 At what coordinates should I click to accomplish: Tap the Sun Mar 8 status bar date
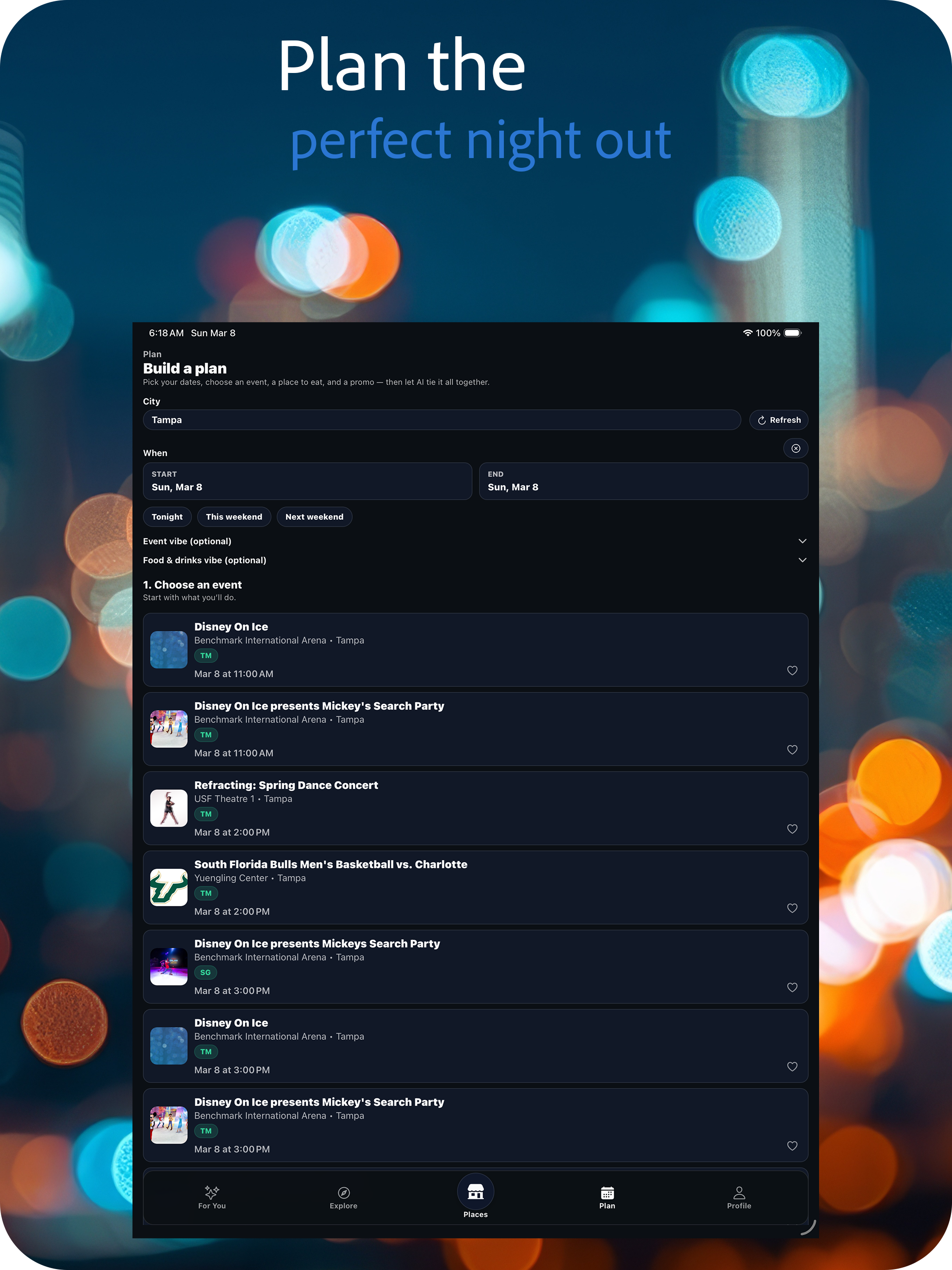[213, 333]
